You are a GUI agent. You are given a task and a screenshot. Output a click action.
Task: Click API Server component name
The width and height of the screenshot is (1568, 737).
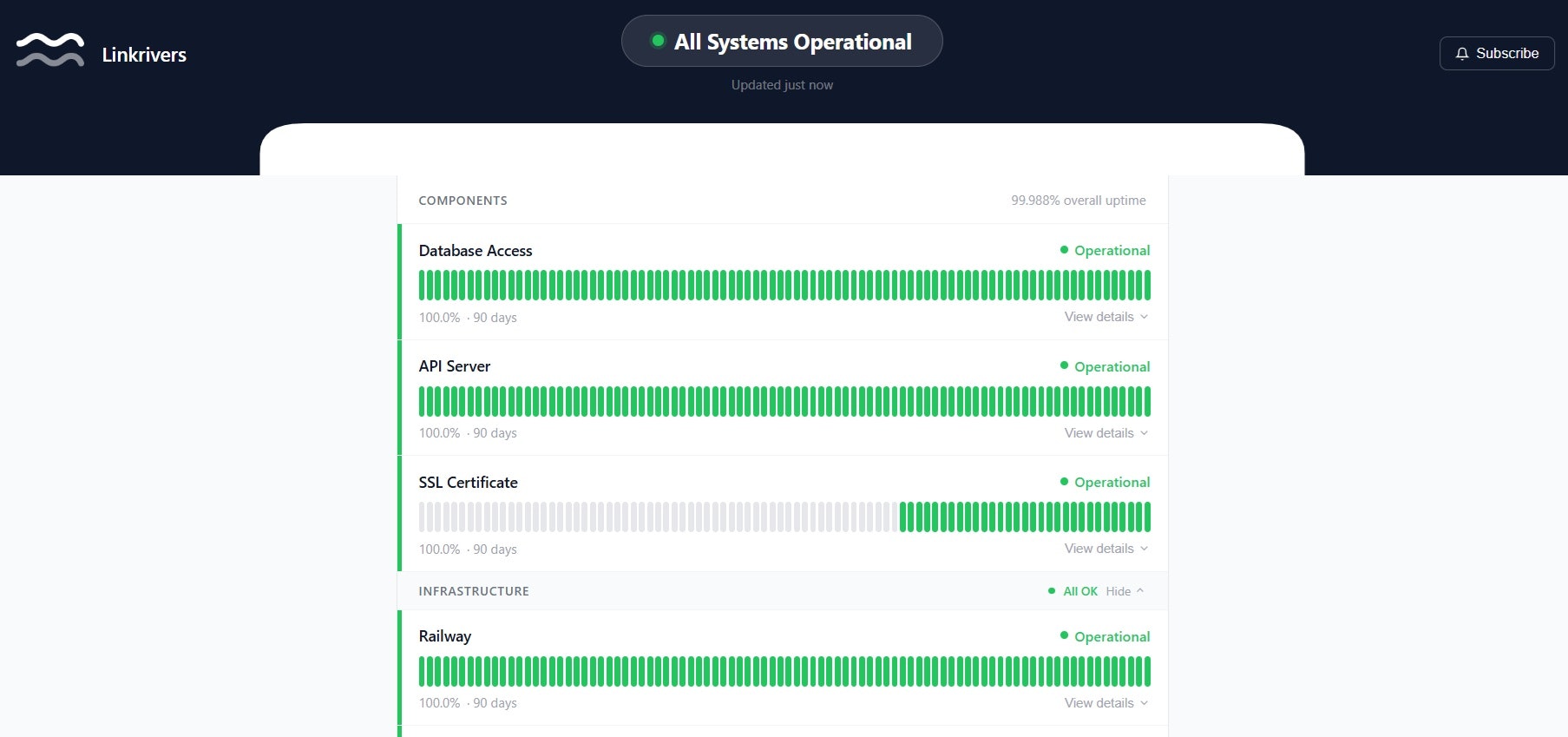[455, 366]
